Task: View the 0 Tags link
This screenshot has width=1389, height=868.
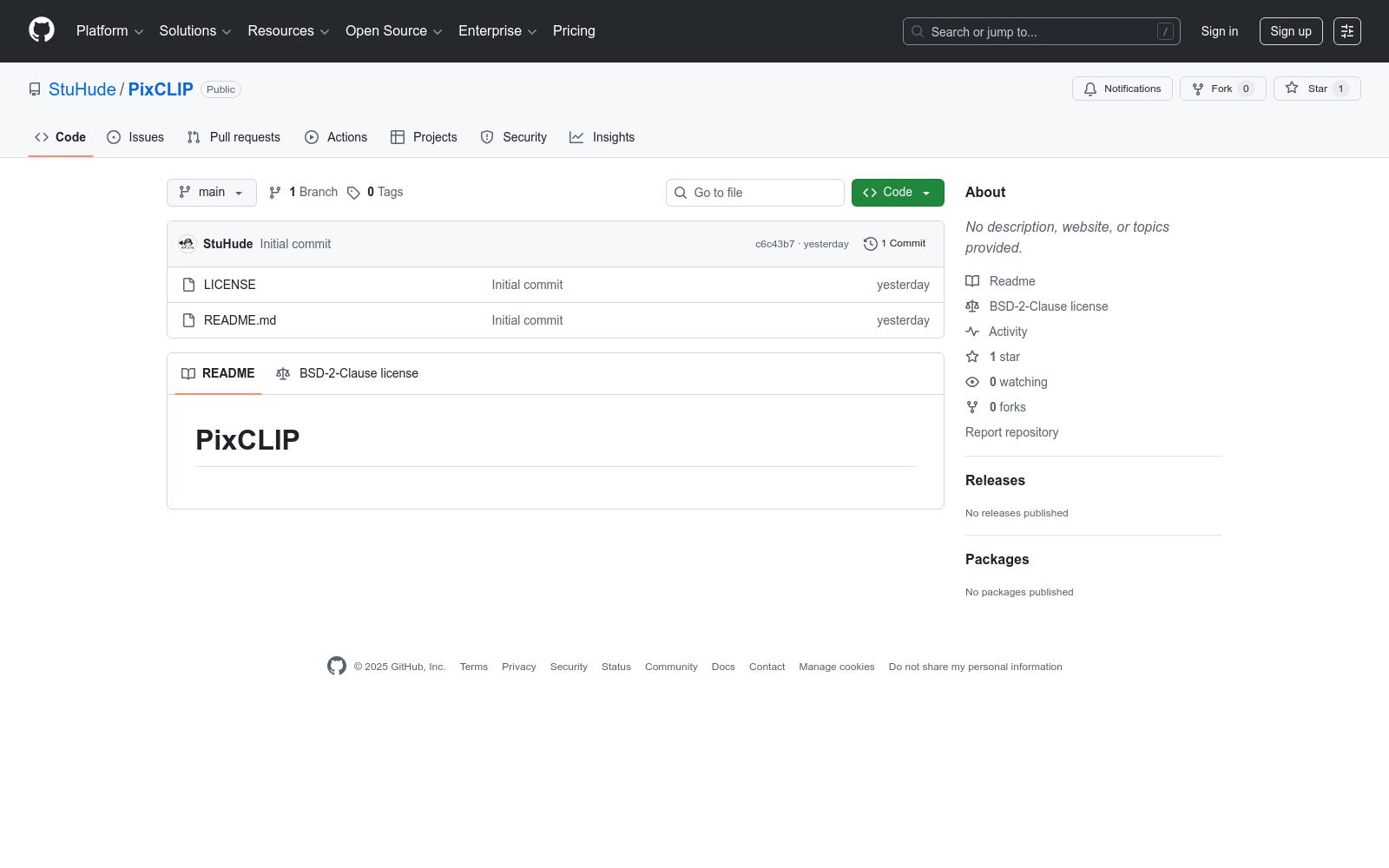Action: 375,193
